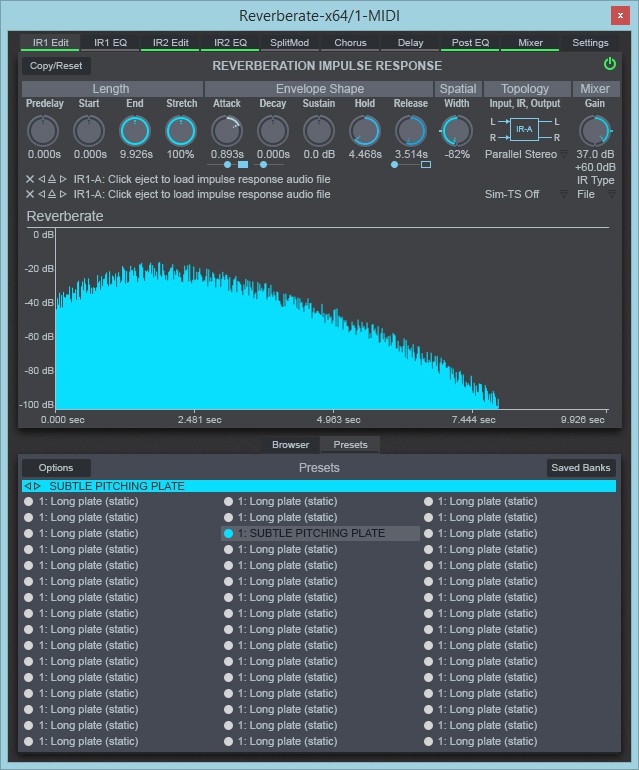
Task: Click the Mixer Gain knob
Action: [x=595, y=130]
